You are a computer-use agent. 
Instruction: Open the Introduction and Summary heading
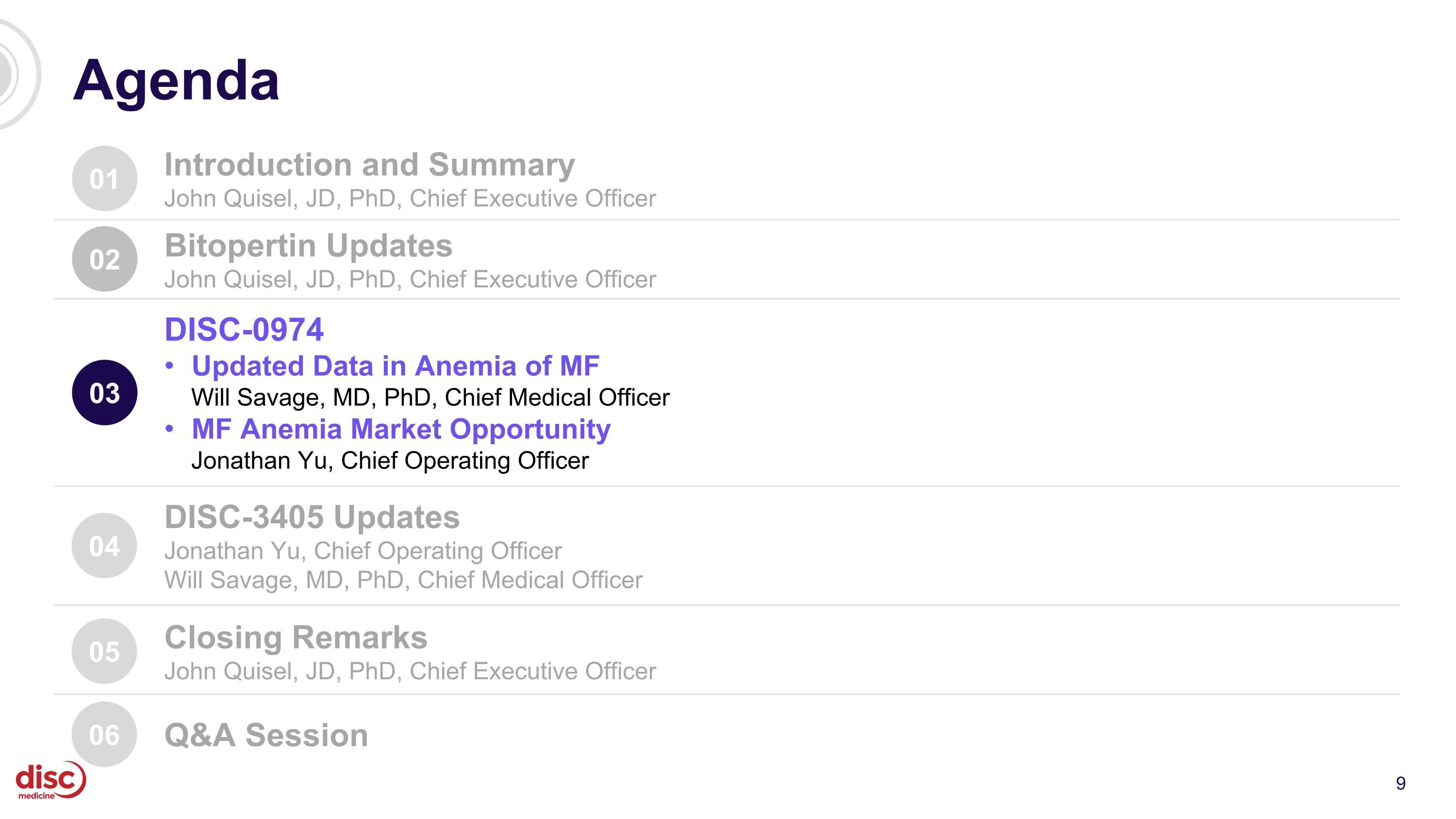pos(369,165)
